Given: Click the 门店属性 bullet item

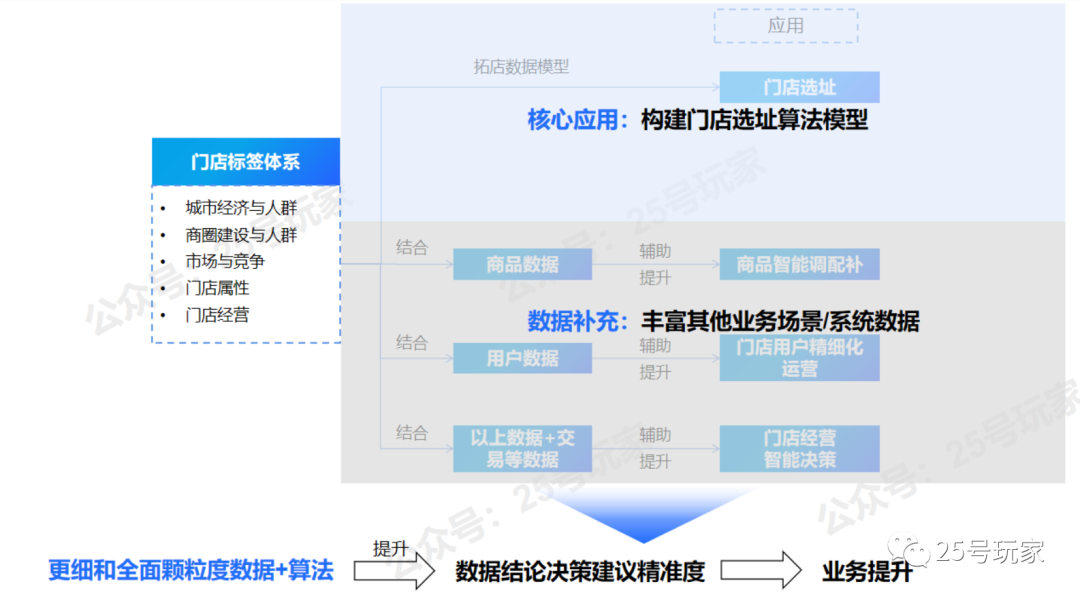Looking at the screenshot, I should coord(217,288).
